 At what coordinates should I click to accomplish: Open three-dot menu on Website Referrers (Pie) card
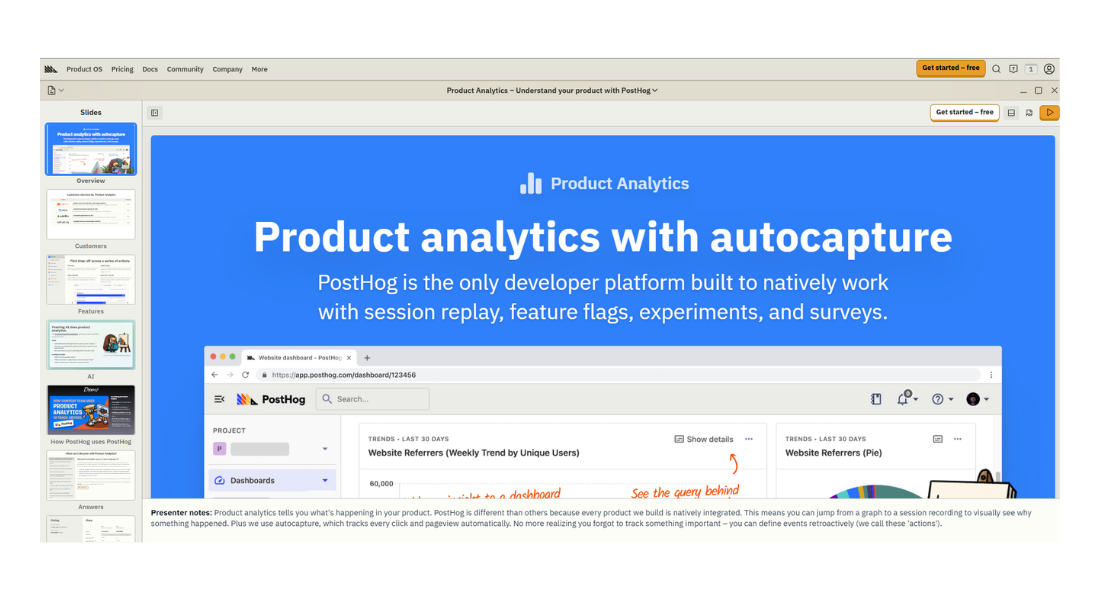(958, 439)
